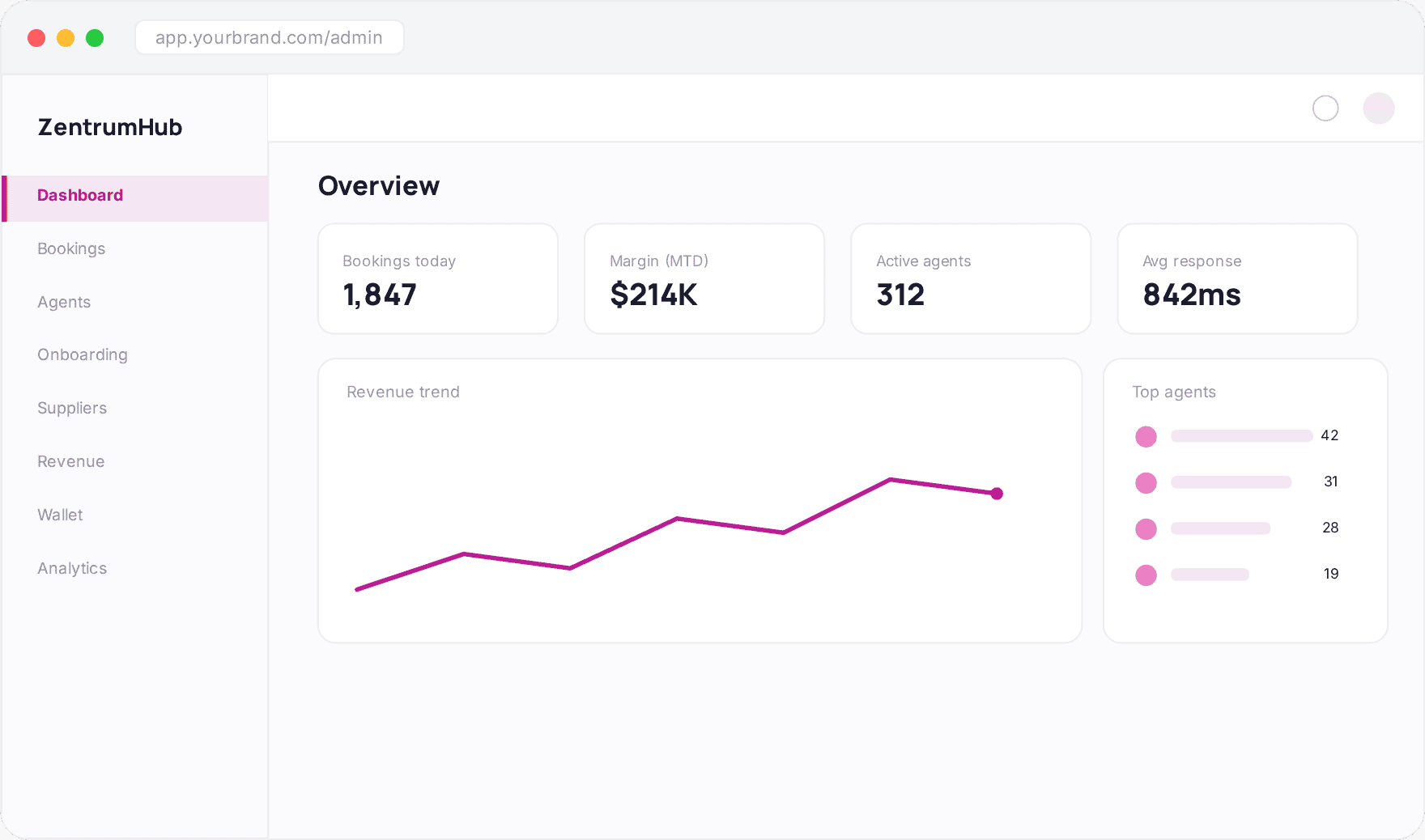Click the 842ms response value
1425x840 pixels.
click(x=1192, y=295)
